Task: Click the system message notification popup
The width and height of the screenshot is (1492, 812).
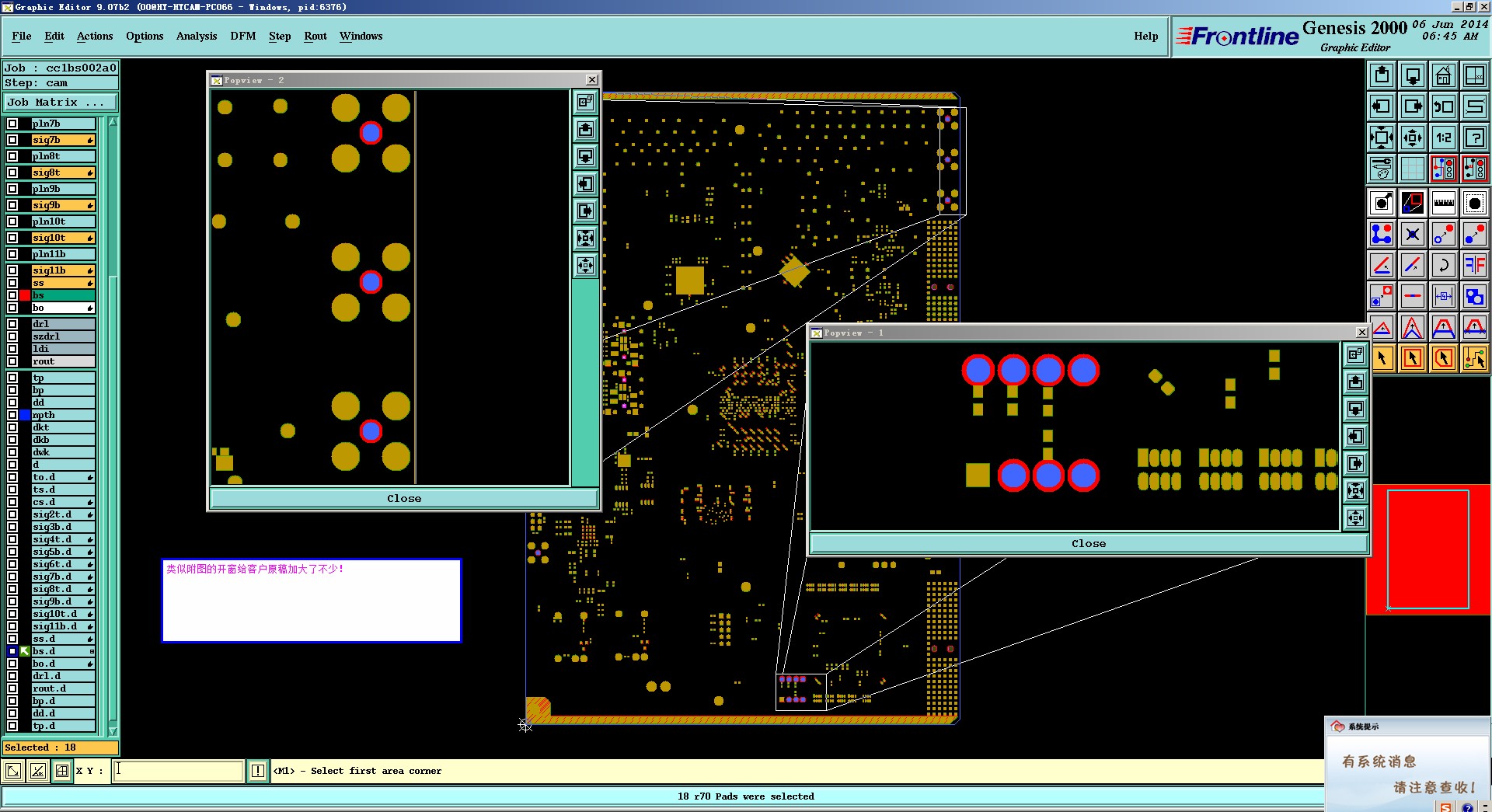Action: [1407, 765]
